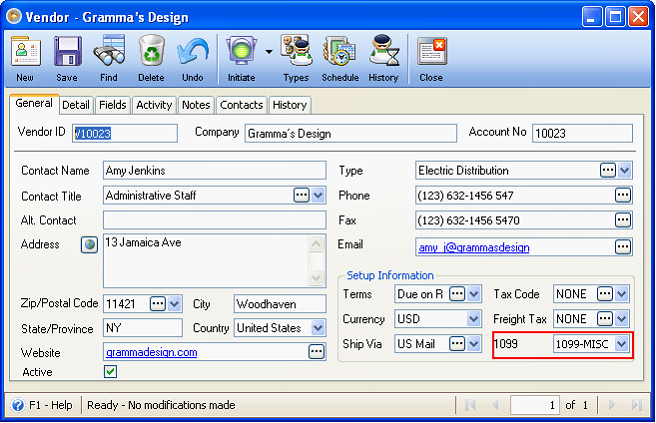The height and width of the screenshot is (423, 656).
Task: Click the F1 Help question mark icon
Action: click(x=18, y=405)
